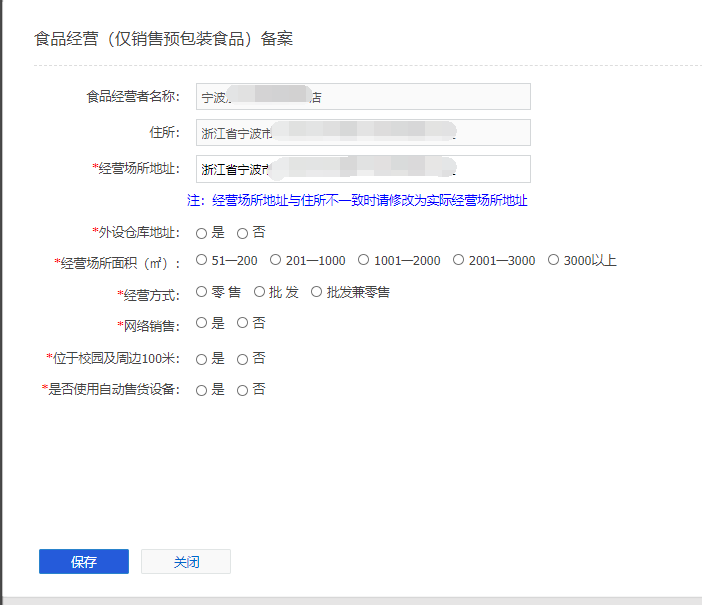Select 否 for 位于校园及周边100米
702x605 pixels.
(x=242, y=359)
